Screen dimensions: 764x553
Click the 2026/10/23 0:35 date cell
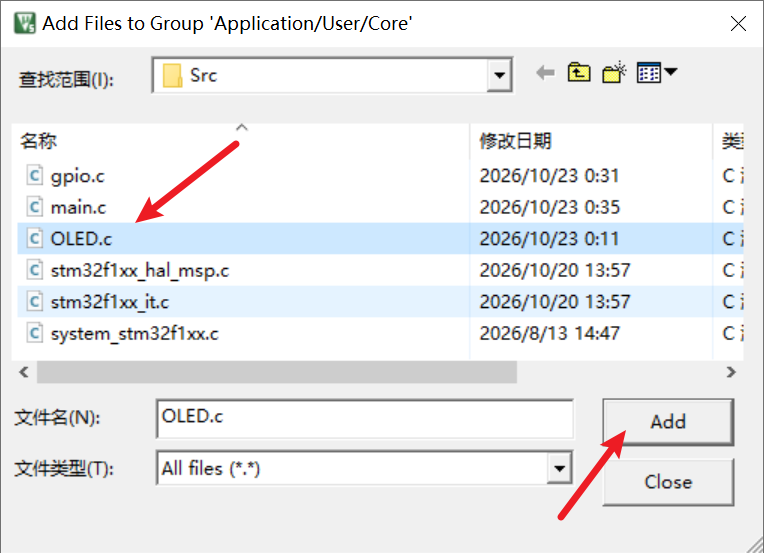(550, 208)
